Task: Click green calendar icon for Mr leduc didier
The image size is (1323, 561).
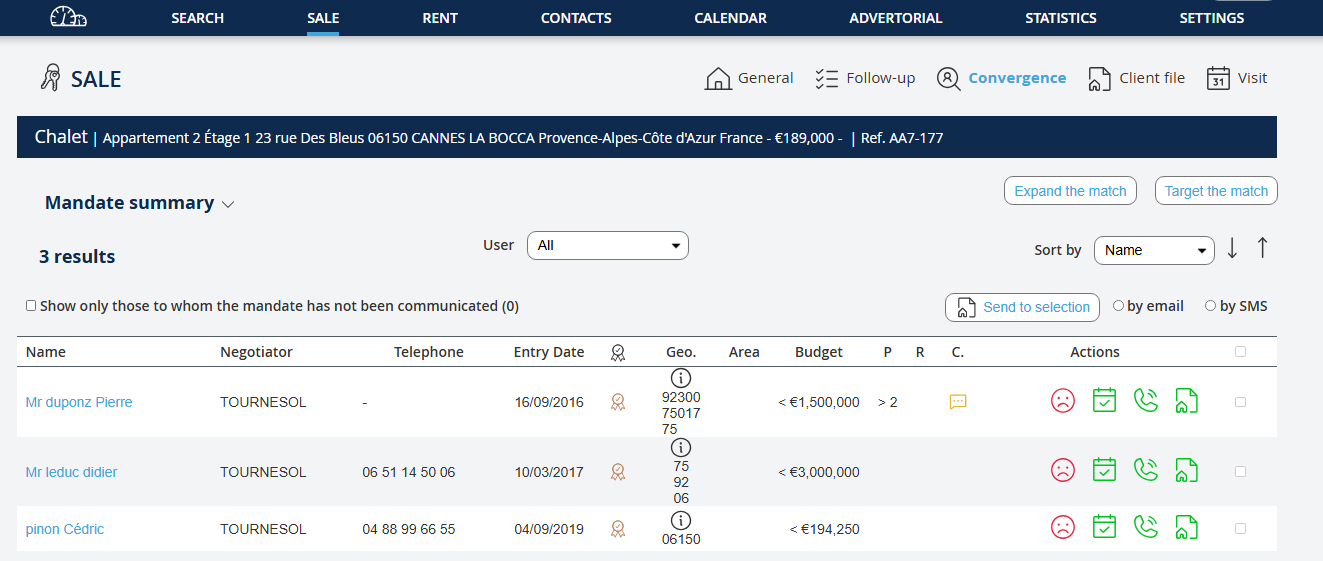Action: (x=1104, y=470)
